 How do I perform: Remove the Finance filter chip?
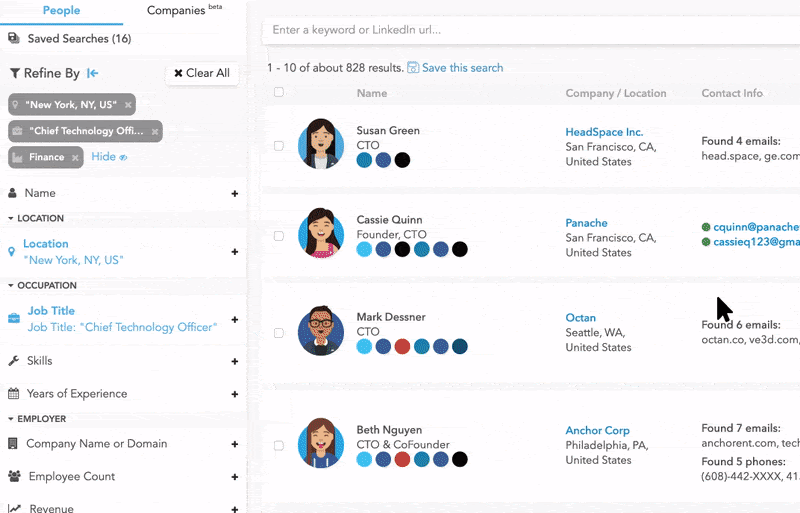click(75, 158)
